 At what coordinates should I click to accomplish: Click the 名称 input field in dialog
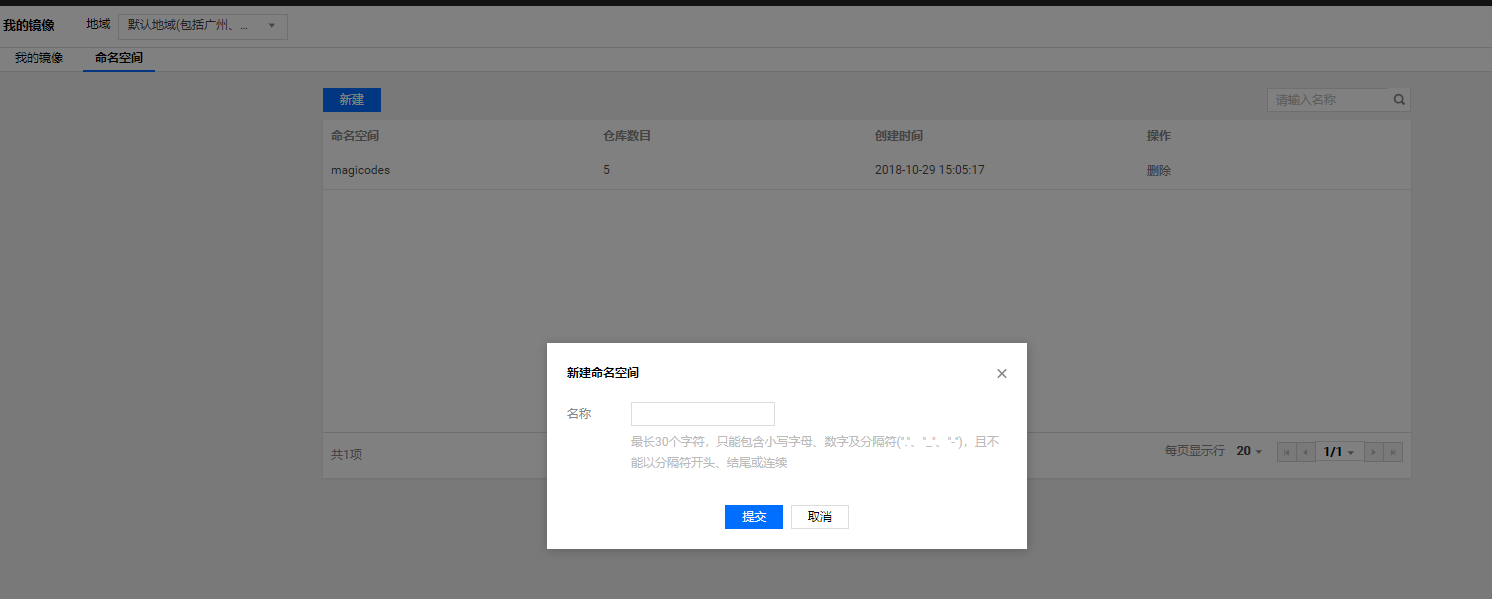703,414
